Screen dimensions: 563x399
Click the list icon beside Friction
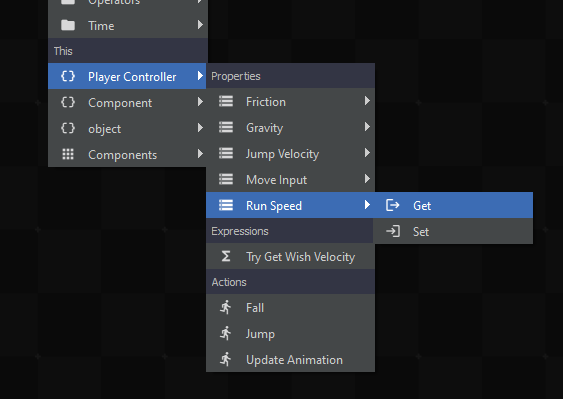pos(226,102)
